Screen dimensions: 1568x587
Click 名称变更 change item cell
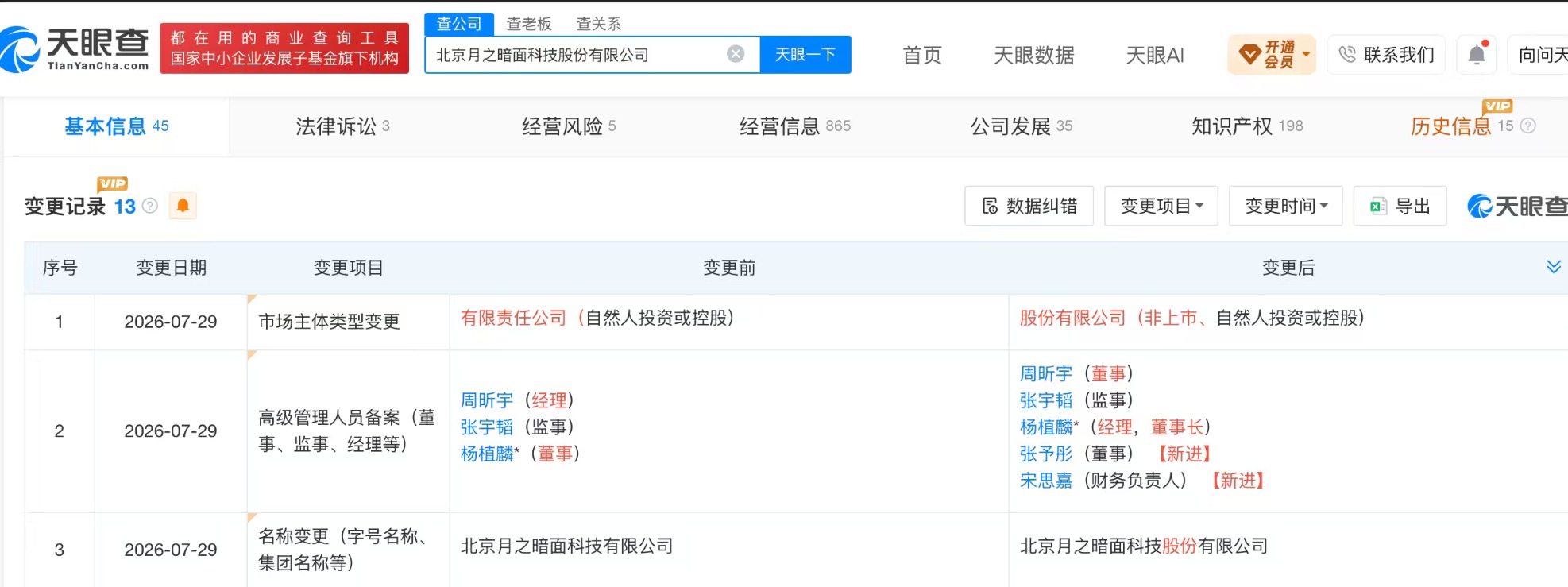coord(347,550)
